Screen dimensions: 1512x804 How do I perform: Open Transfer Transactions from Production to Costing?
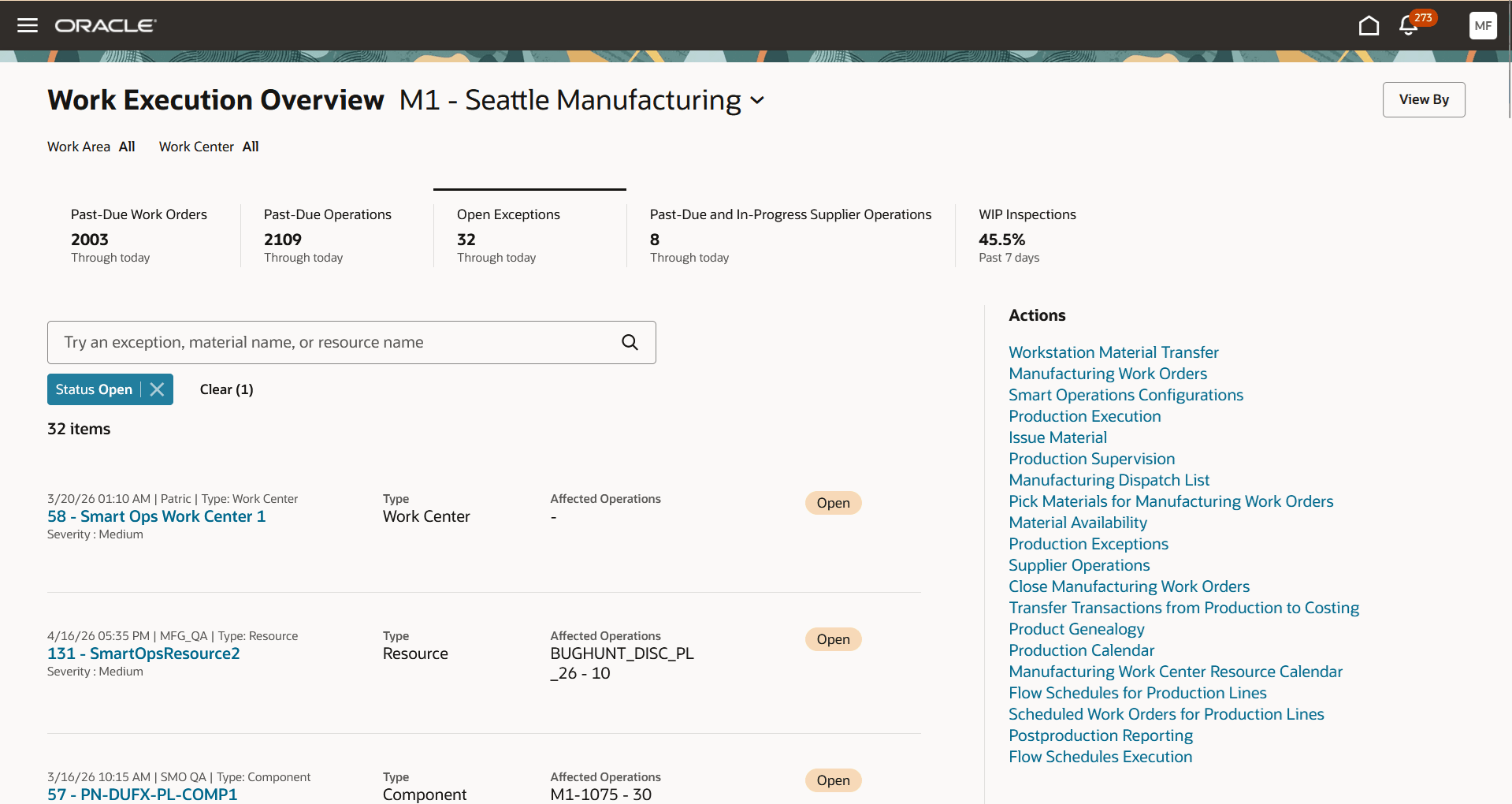(1183, 608)
